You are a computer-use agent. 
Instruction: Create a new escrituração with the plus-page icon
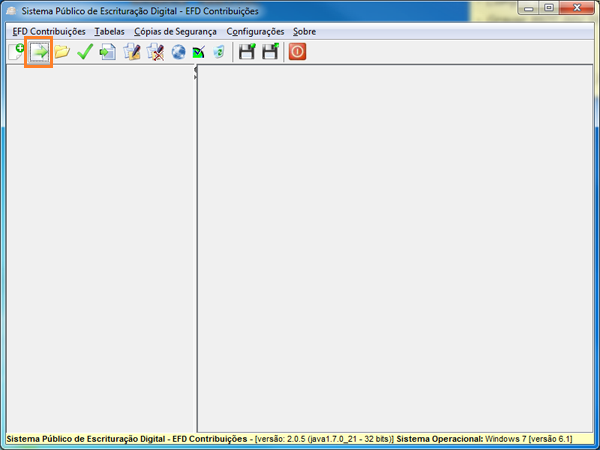pos(16,52)
